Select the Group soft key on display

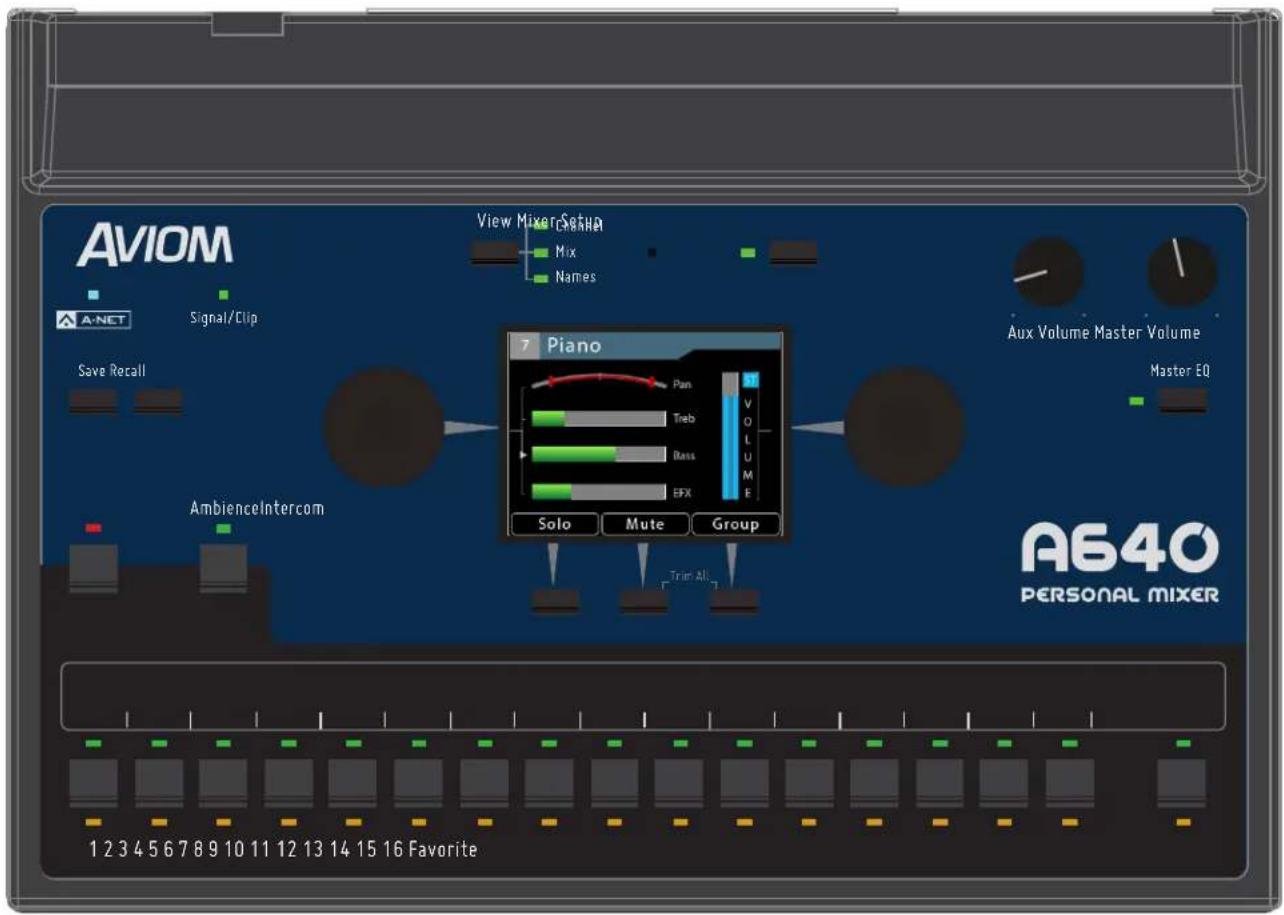[736, 524]
